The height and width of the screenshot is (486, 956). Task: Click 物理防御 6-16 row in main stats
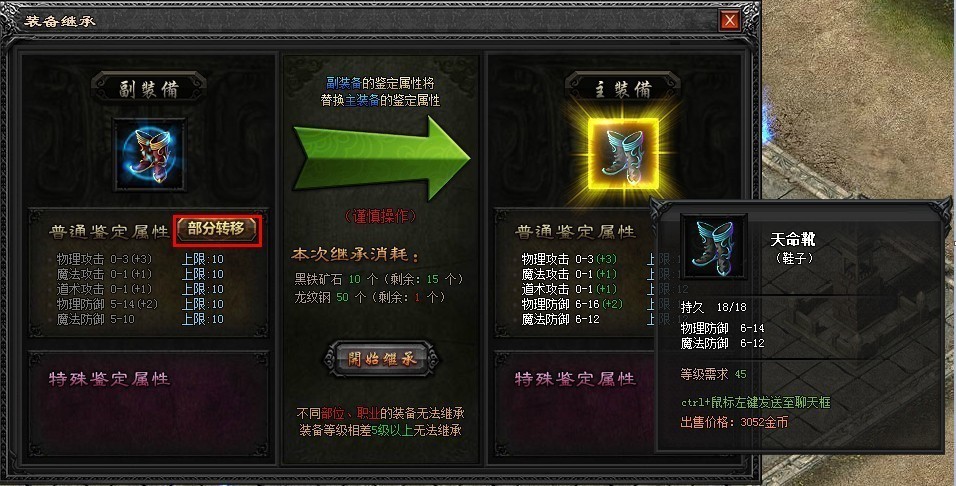pyautogui.click(x=572, y=304)
